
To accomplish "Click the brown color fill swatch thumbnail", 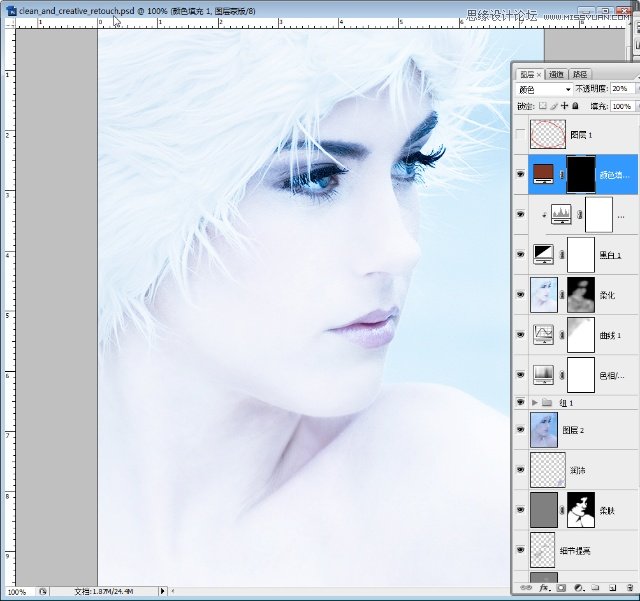I will coord(544,174).
